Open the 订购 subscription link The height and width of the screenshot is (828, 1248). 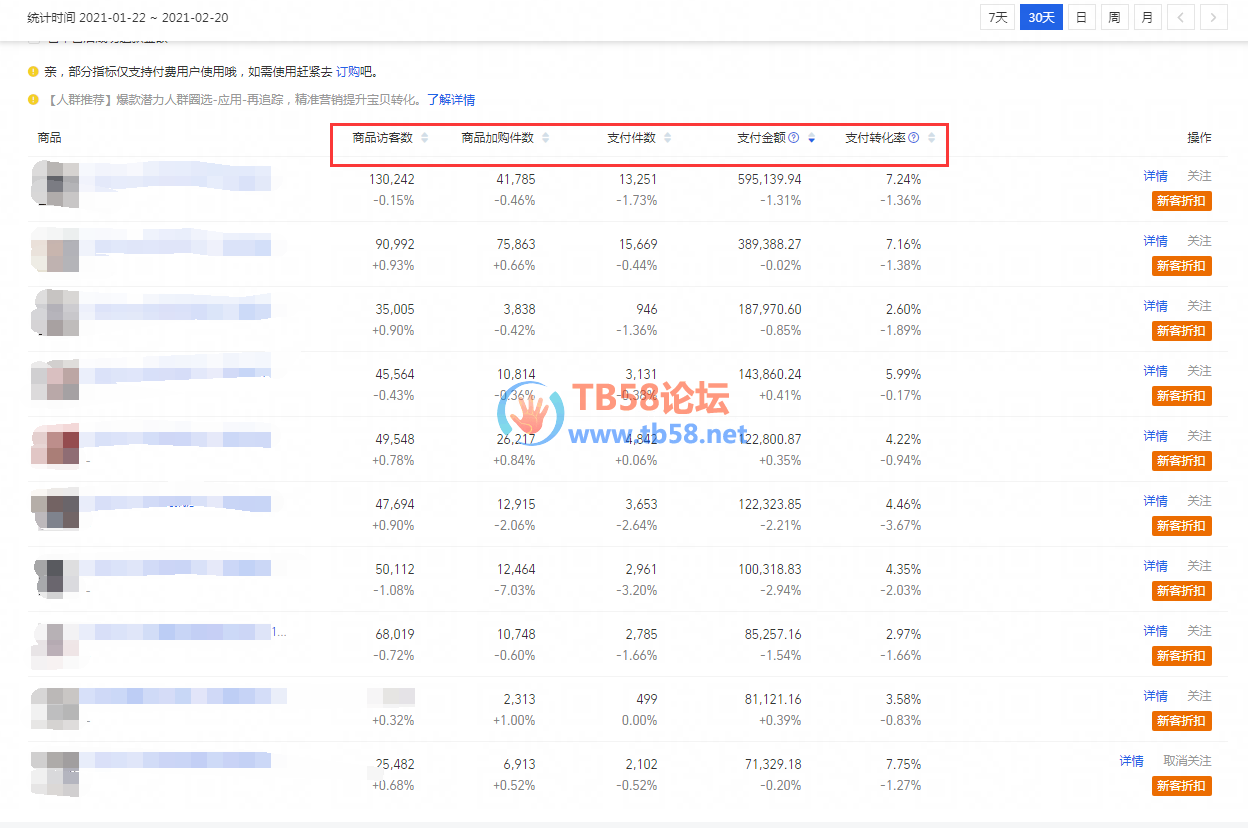tap(347, 72)
